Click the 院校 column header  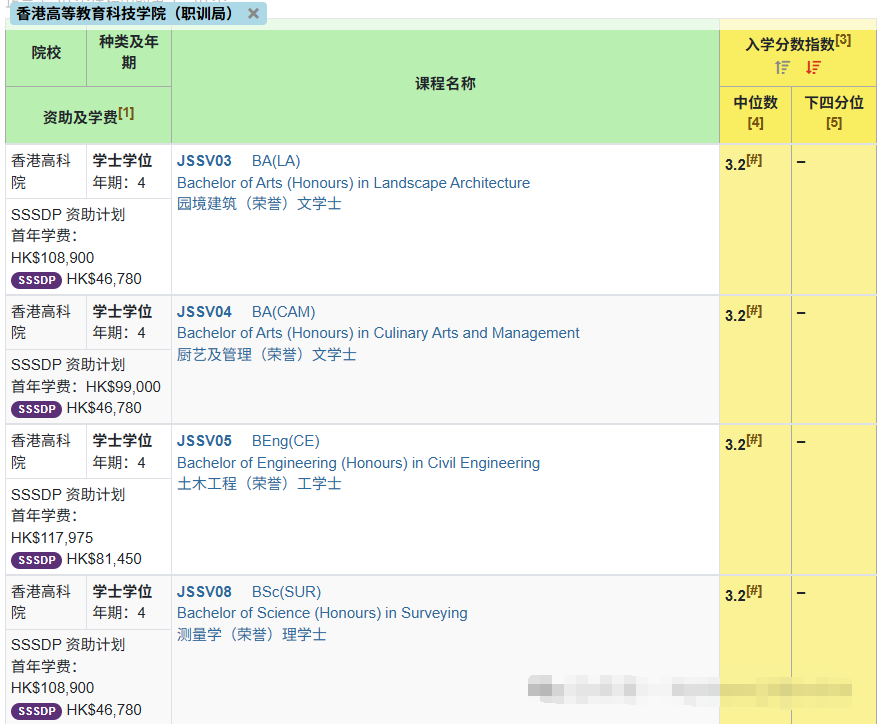46,53
